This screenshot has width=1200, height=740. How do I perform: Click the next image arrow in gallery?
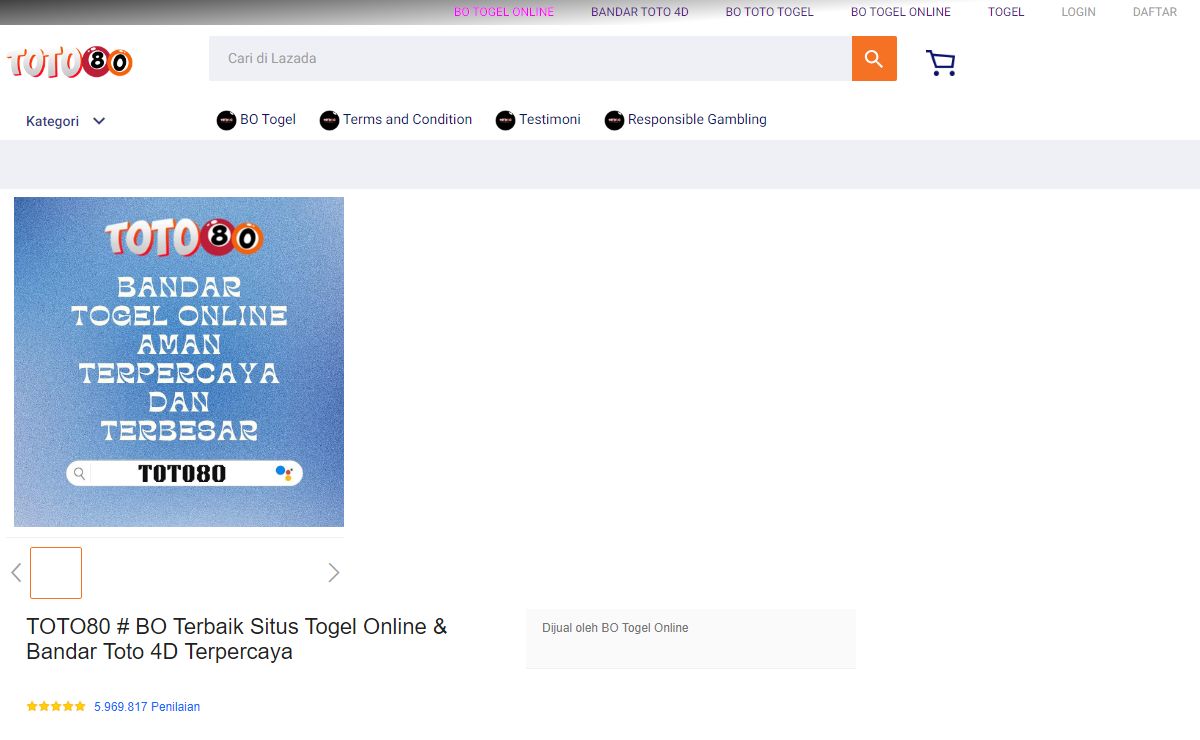pyautogui.click(x=333, y=573)
